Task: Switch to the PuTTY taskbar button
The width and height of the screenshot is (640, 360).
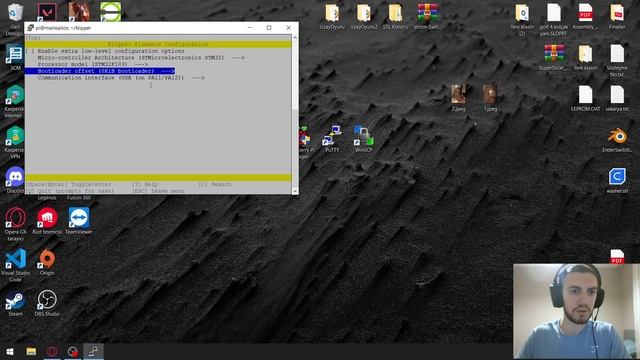Action: tap(93, 351)
